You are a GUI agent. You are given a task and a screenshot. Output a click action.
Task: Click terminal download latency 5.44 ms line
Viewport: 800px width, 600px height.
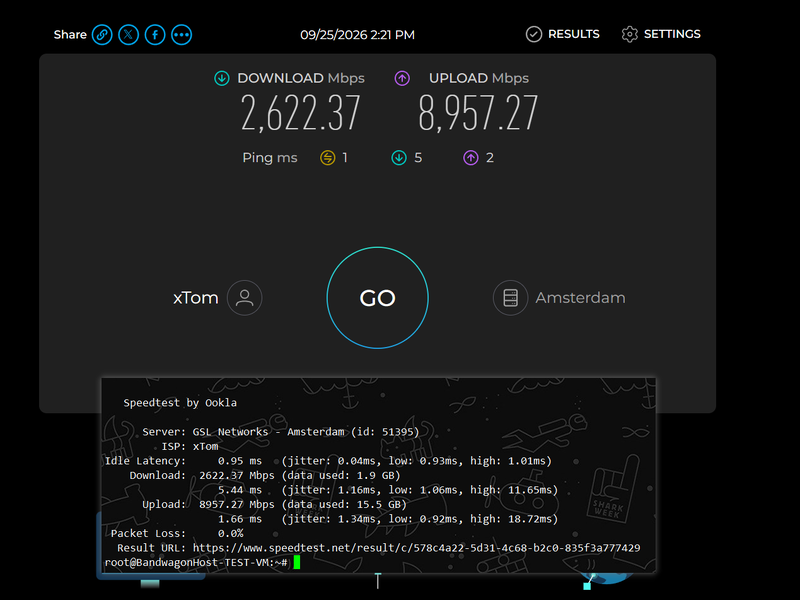click(x=388, y=490)
